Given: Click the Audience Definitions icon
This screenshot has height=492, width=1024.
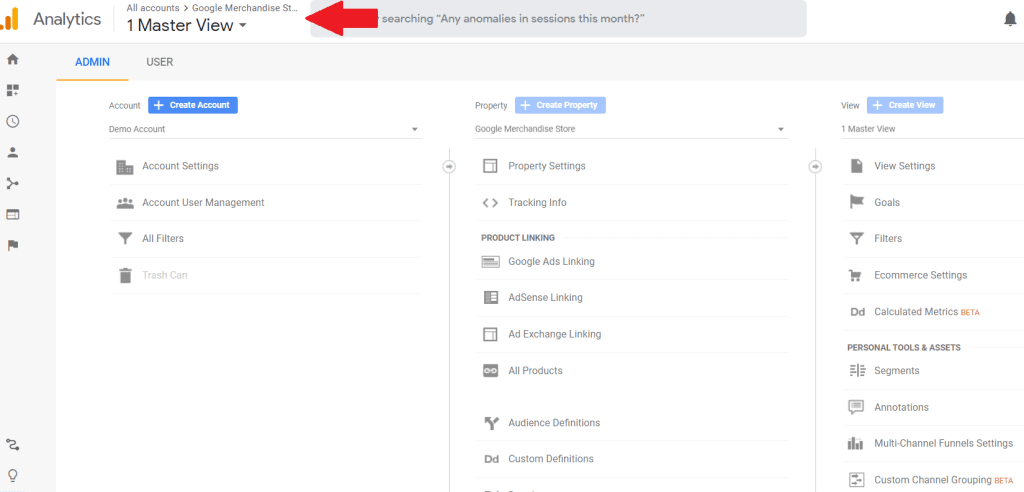Looking at the screenshot, I should click(x=491, y=423).
